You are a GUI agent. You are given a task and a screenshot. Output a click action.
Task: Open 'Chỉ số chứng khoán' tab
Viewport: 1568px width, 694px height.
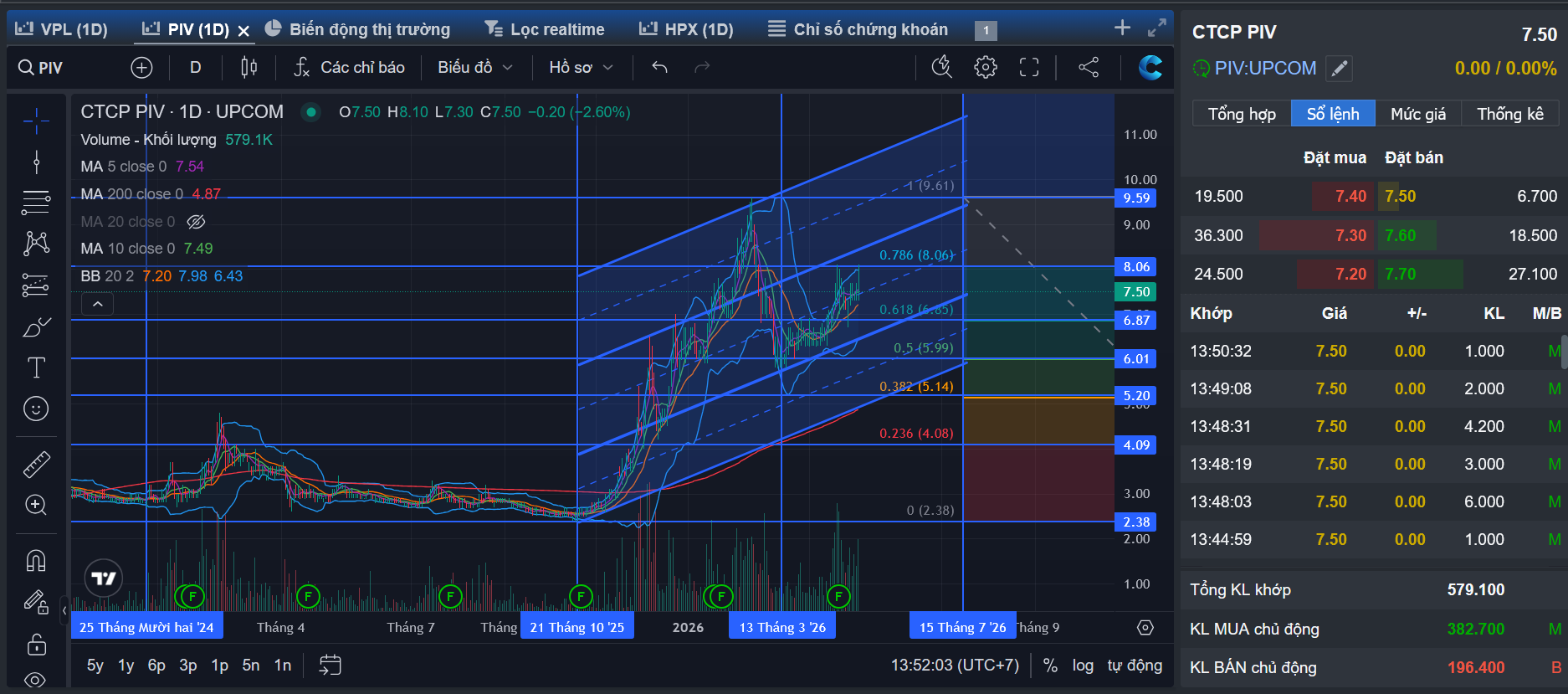coord(858,29)
